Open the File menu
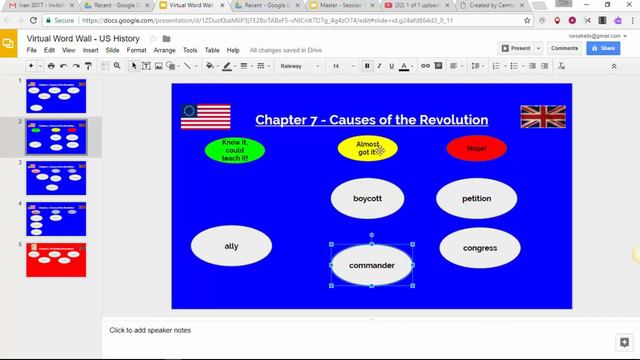 click(31, 50)
